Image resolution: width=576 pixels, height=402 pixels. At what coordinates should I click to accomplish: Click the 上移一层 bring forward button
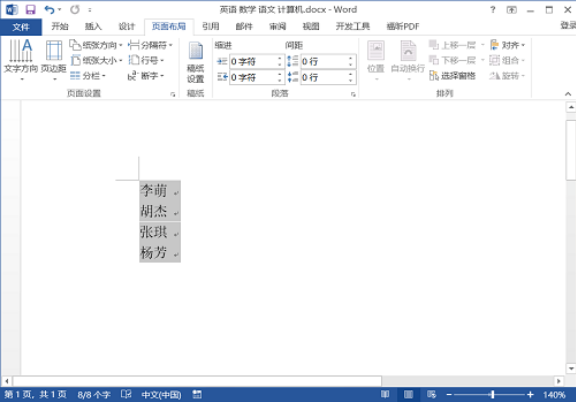point(452,45)
